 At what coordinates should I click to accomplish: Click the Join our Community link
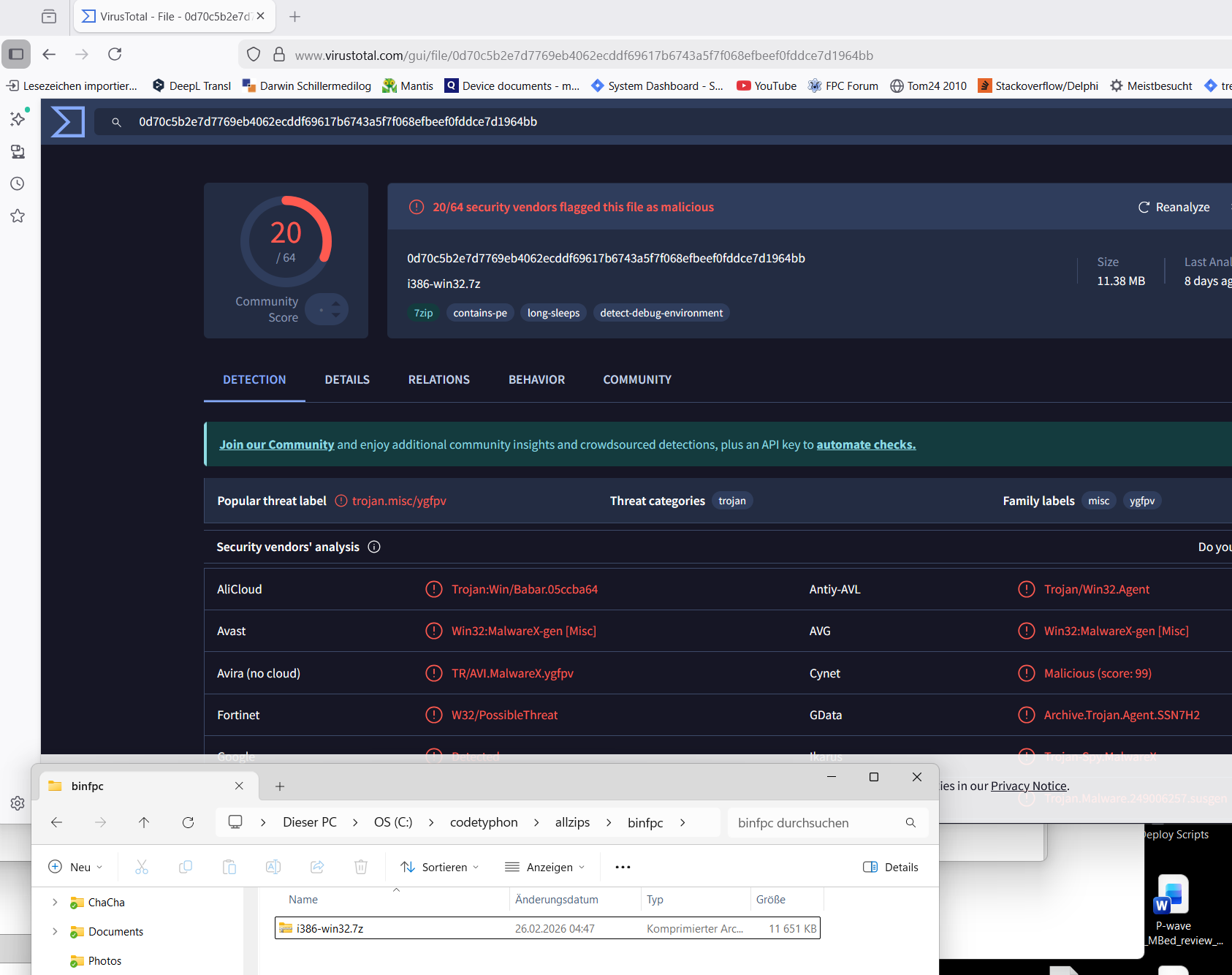276,444
